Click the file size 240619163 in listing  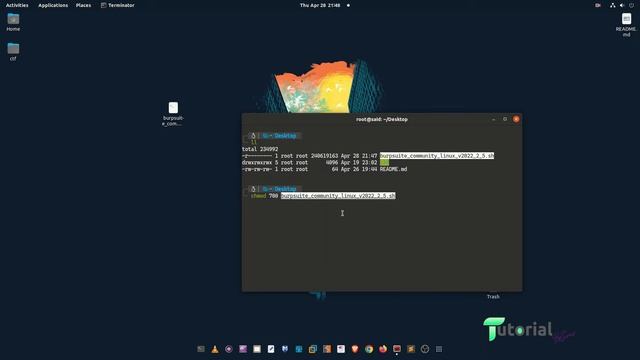[324, 156]
